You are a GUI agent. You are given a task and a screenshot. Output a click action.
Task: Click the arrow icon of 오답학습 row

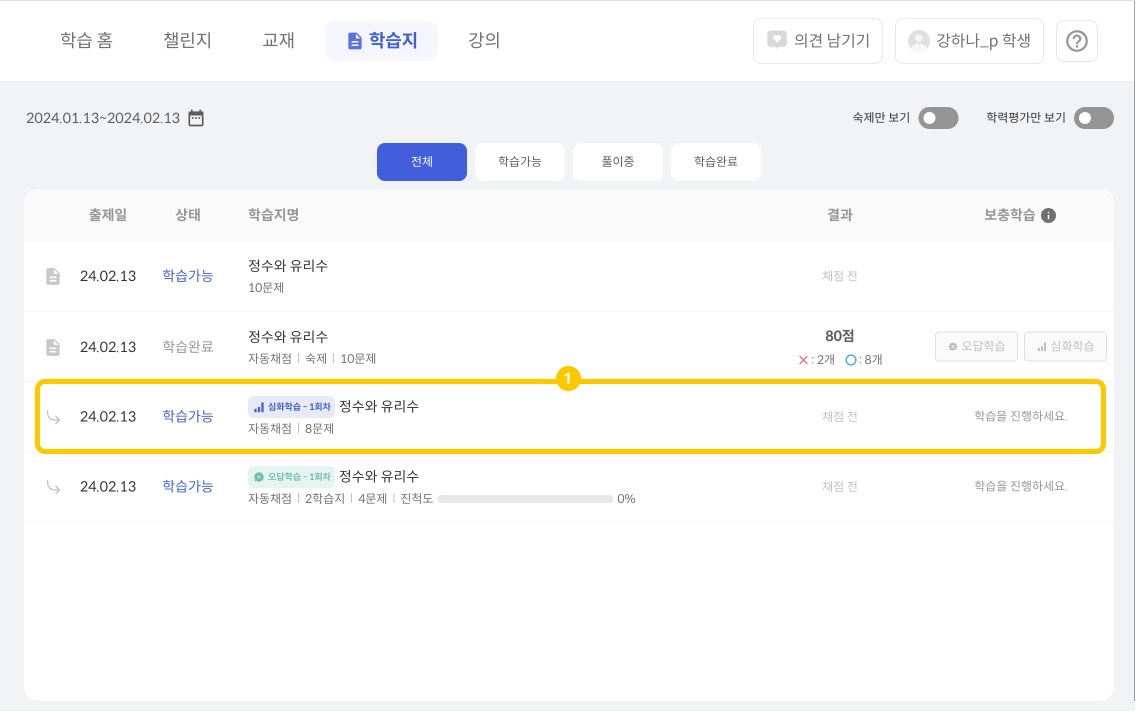[53, 487]
